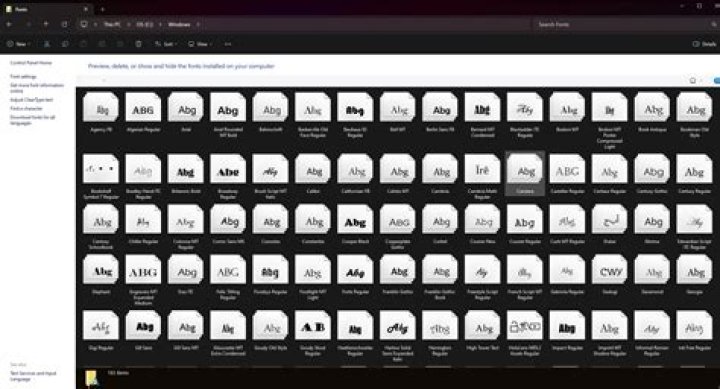The image size is (720, 389).
Task: Open a new tab with plus button
Action: (x=102, y=9)
